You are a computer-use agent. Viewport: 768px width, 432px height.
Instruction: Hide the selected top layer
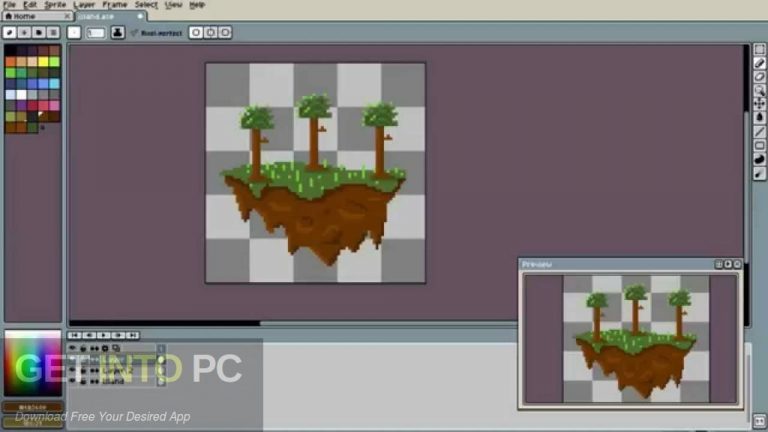point(72,359)
